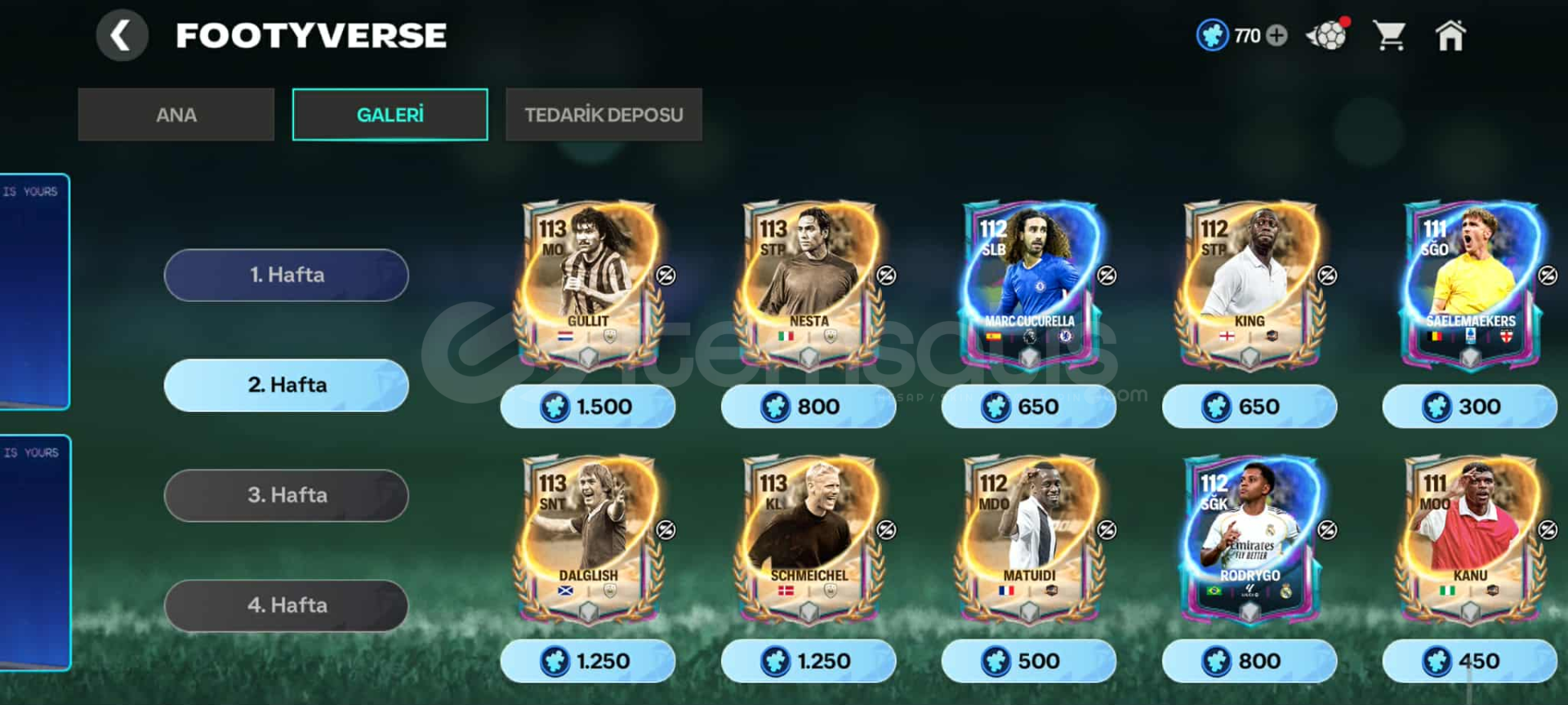Open the Kanu player card

point(1470,539)
